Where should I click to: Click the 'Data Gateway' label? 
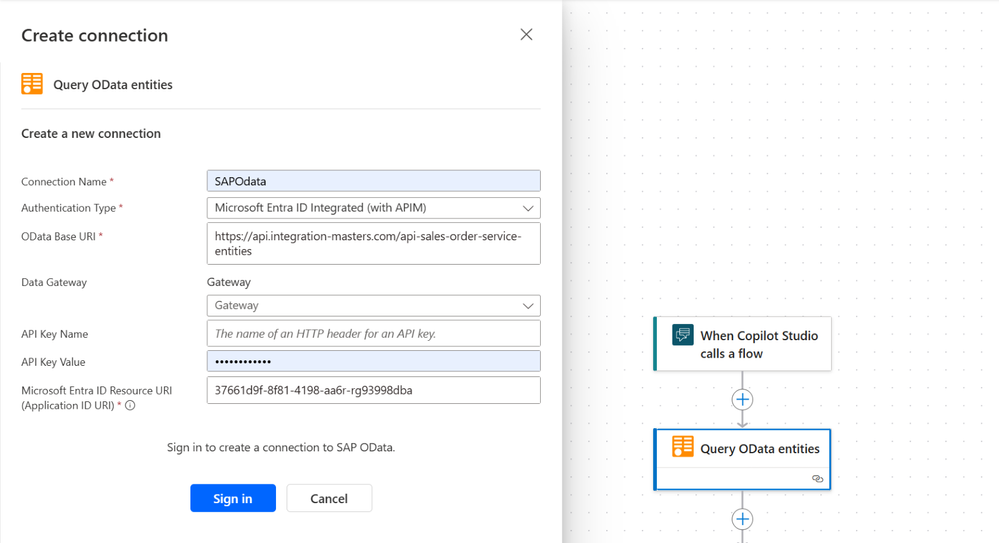coord(54,282)
